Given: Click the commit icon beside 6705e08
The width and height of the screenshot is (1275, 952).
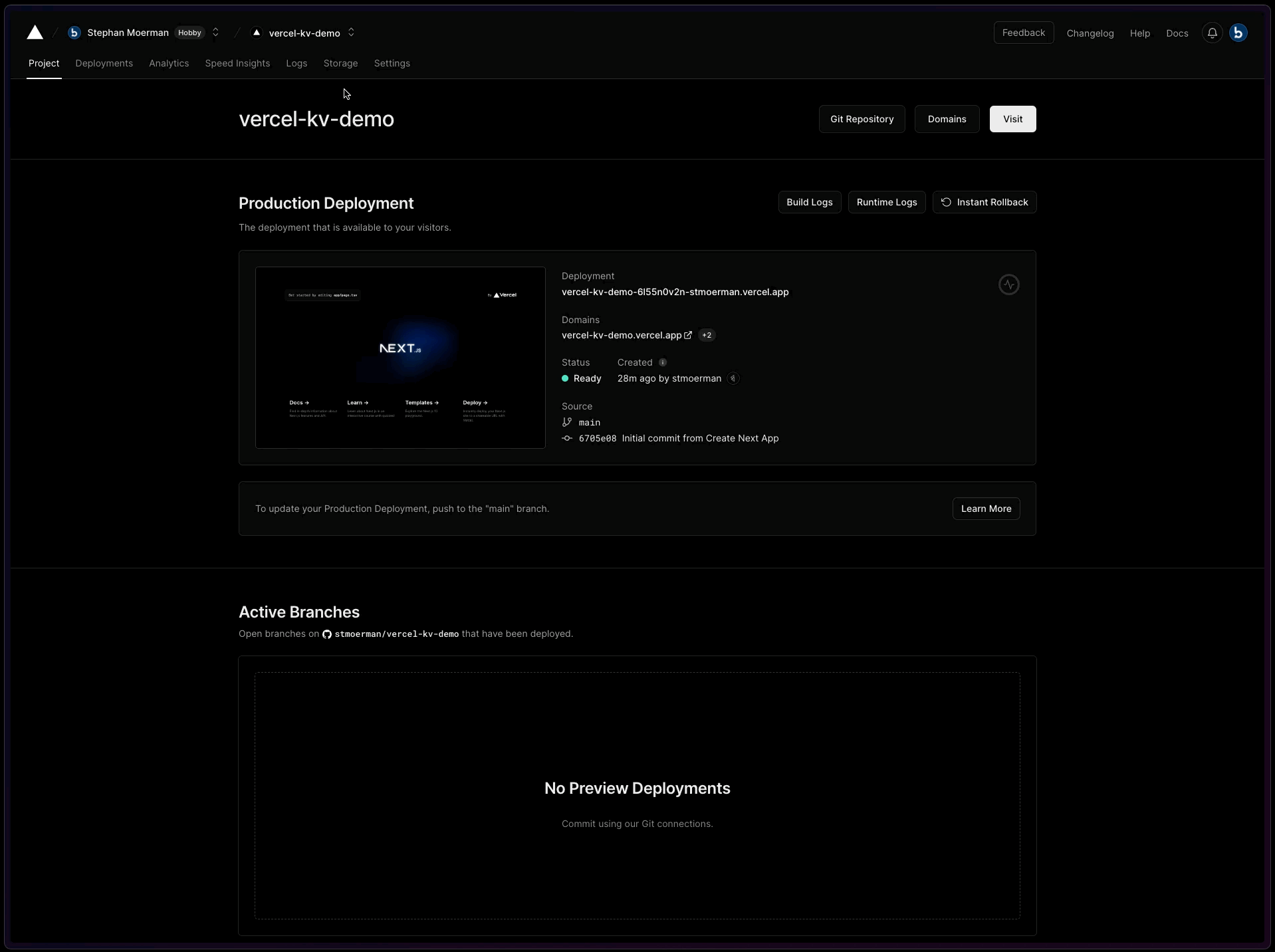Looking at the screenshot, I should [567, 438].
